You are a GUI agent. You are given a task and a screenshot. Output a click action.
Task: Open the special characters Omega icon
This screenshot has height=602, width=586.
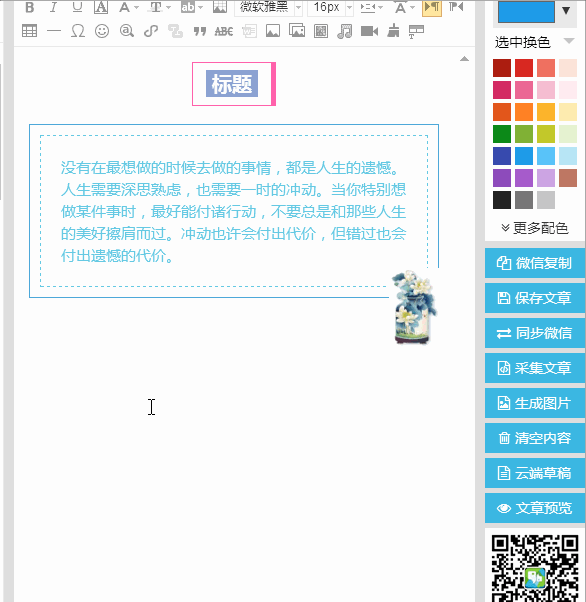click(x=78, y=31)
